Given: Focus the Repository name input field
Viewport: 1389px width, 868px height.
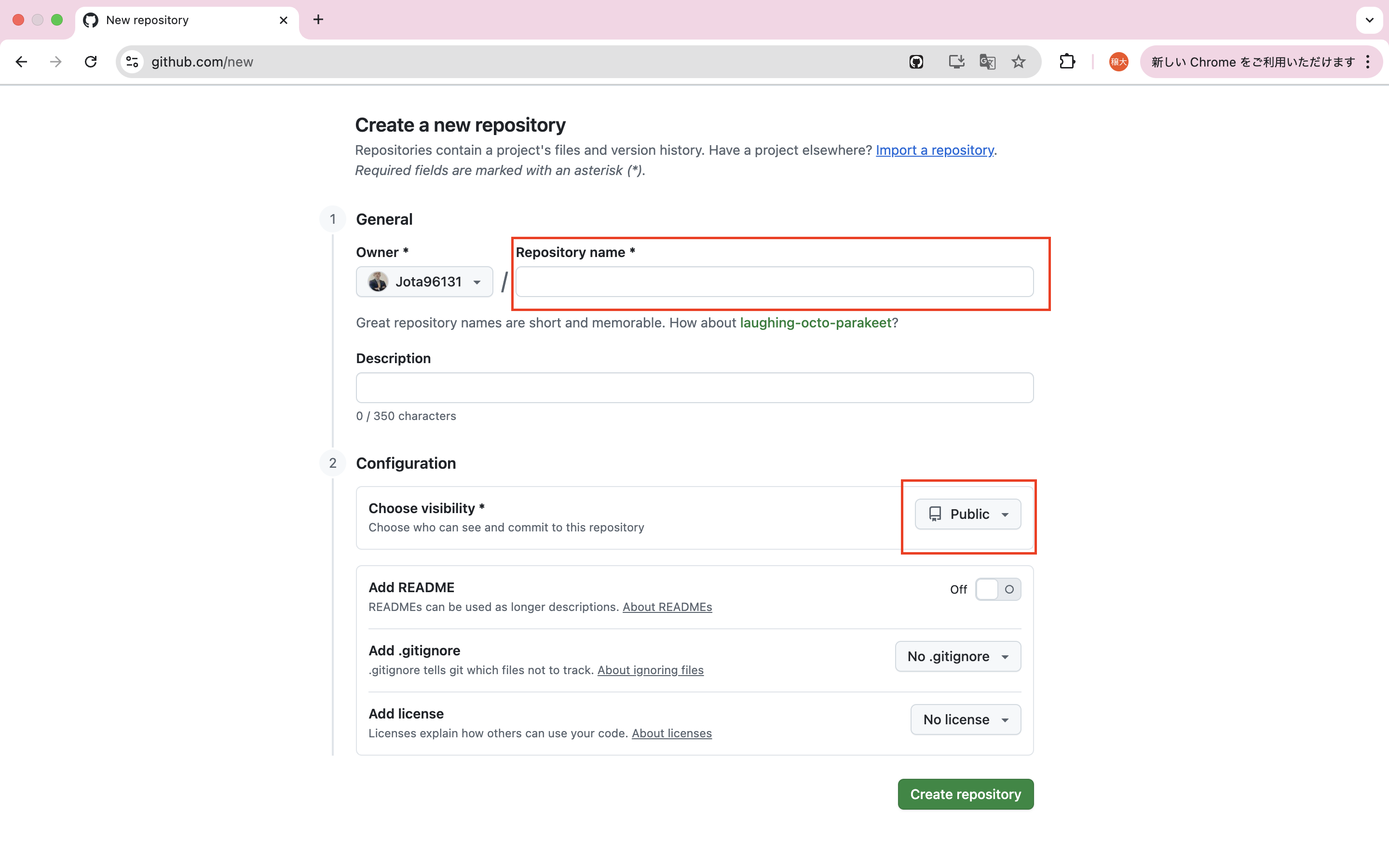Looking at the screenshot, I should [774, 282].
